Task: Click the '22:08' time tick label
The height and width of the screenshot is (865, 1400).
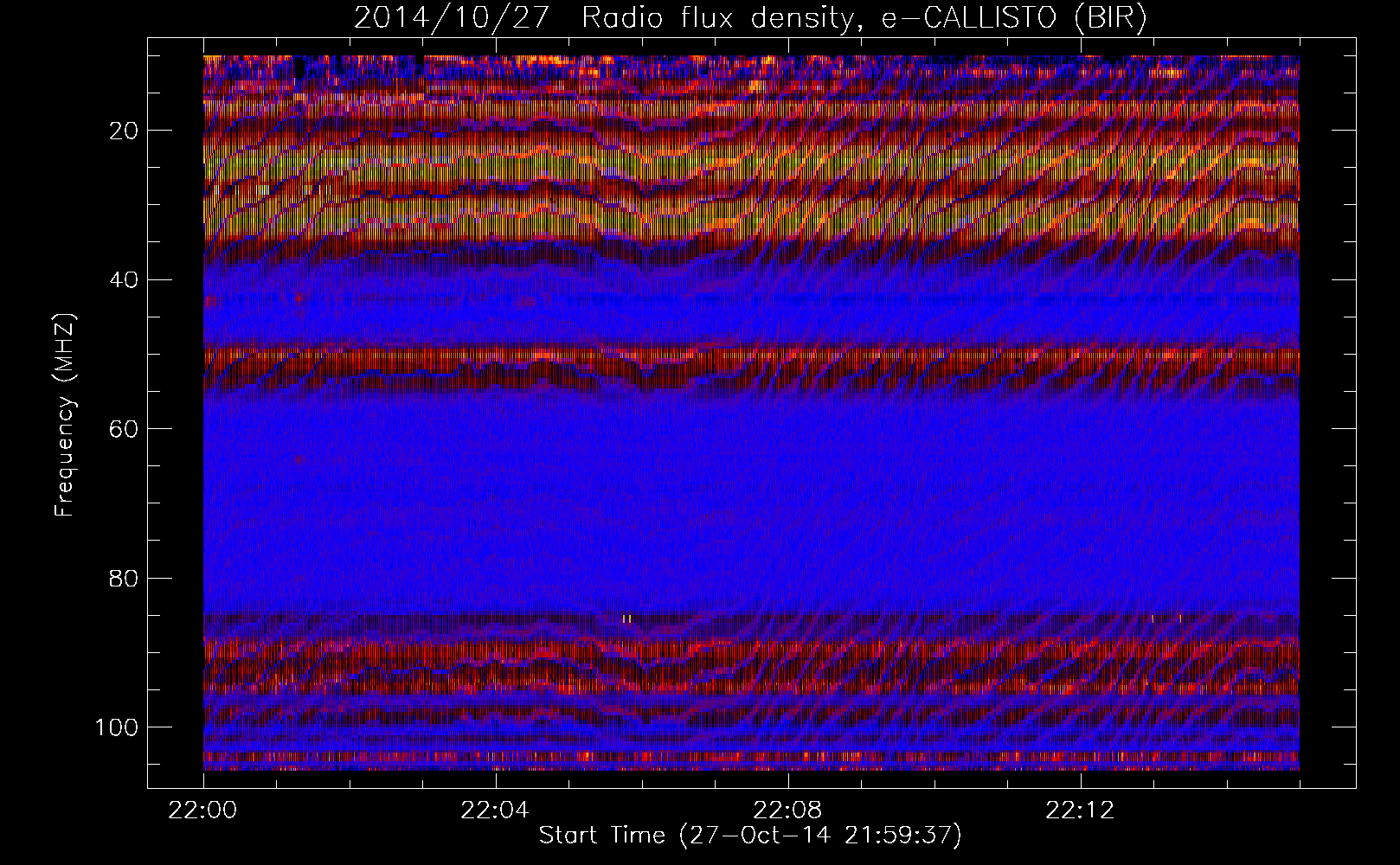Action: pos(788,810)
